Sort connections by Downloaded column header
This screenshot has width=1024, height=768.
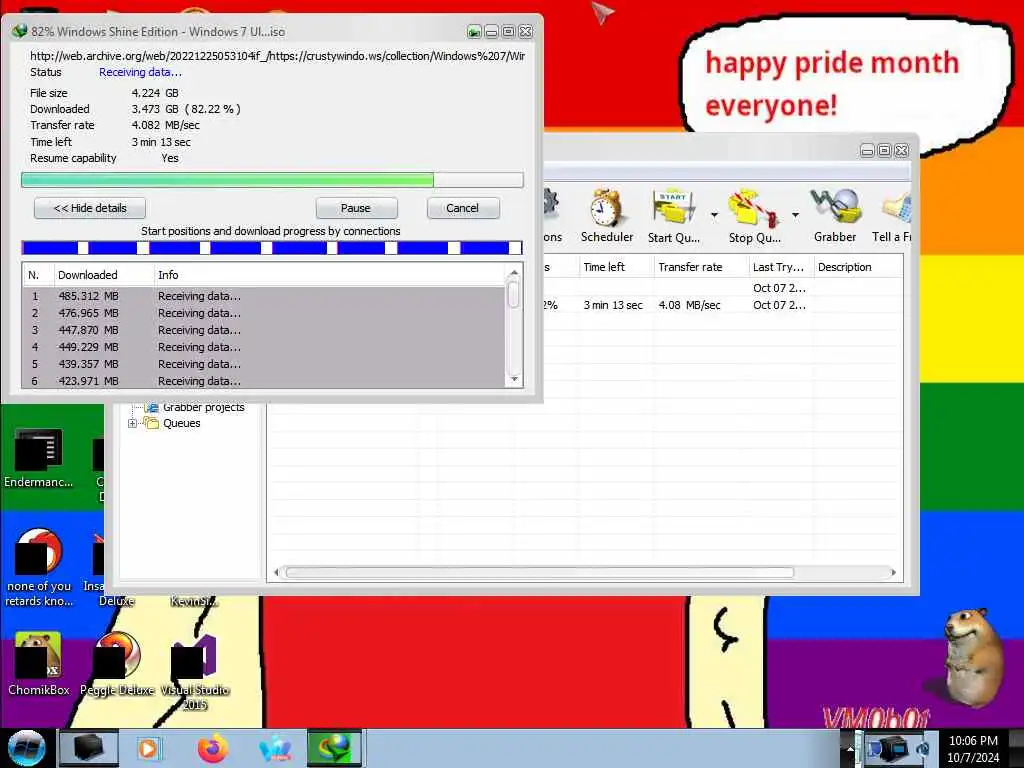[103, 275]
